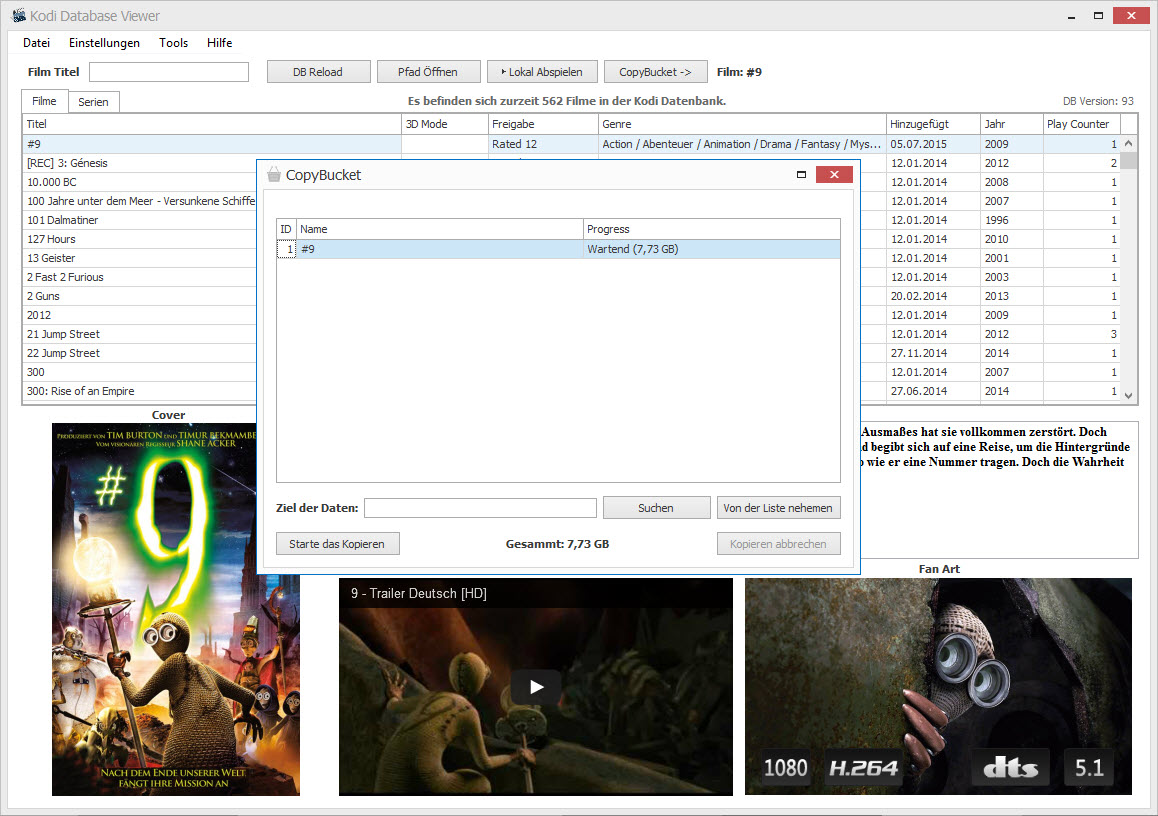
Task: Select '21 Jump Street' movie row
Action: coord(140,335)
